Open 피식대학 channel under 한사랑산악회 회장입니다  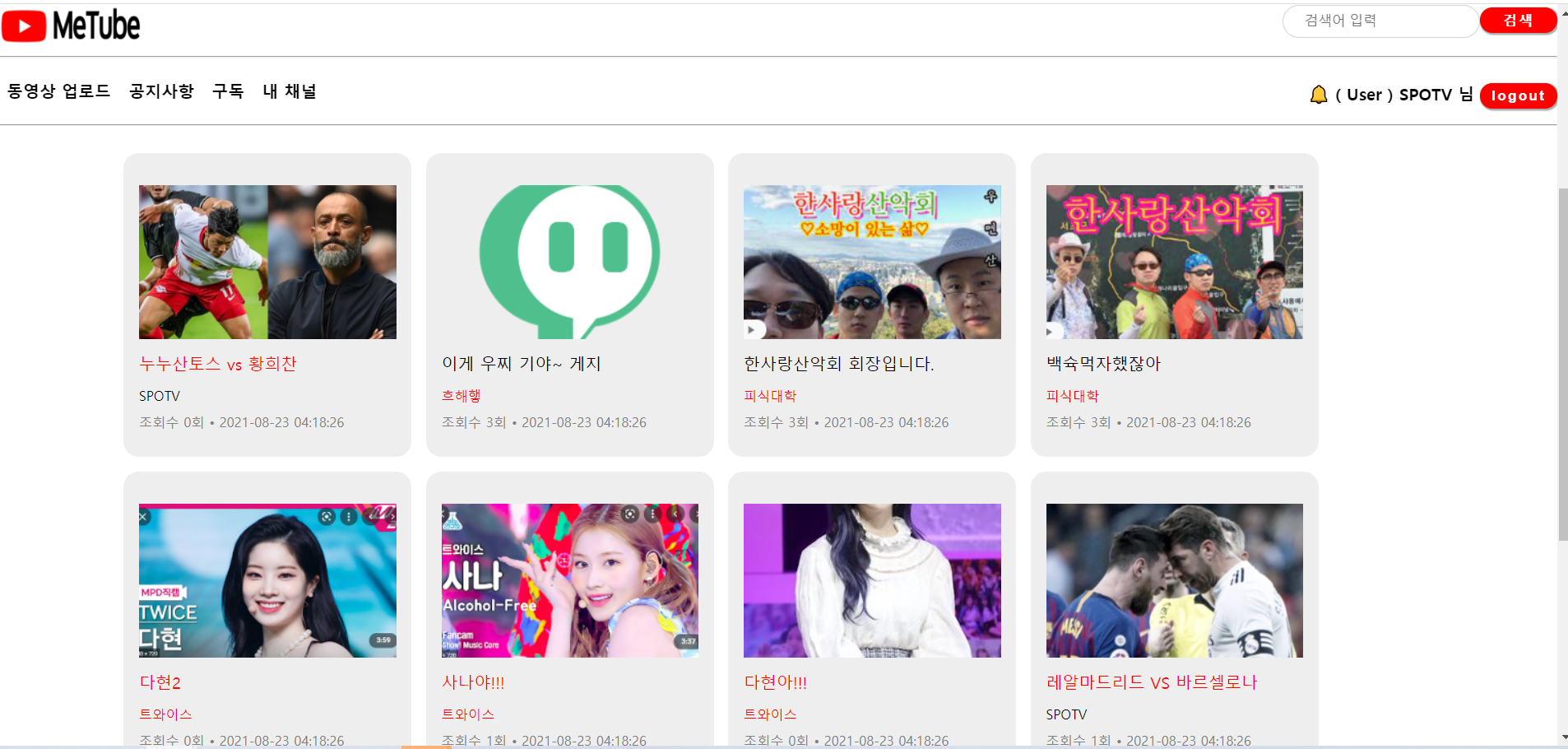[x=770, y=396]
